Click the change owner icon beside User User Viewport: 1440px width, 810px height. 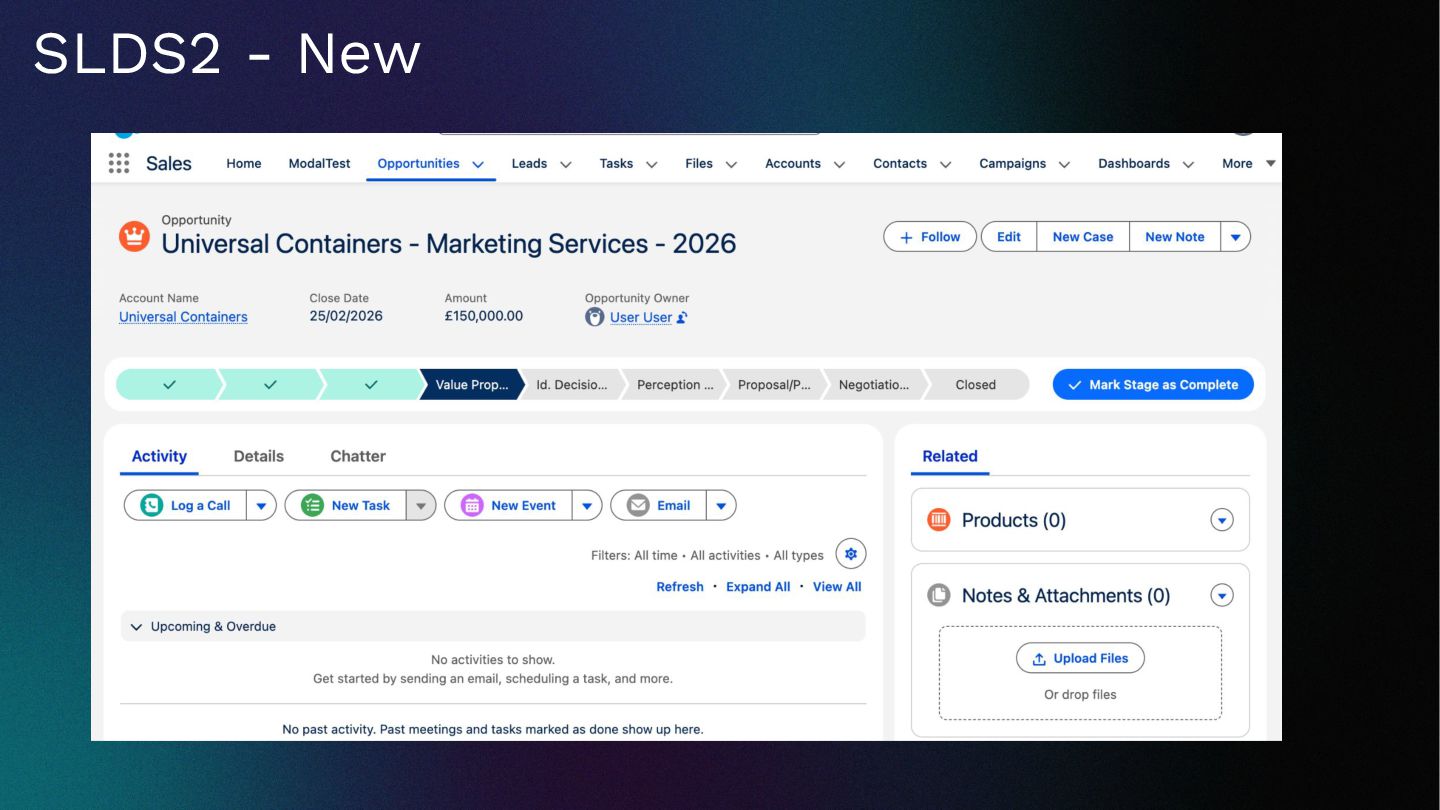(x=682, y=317)
